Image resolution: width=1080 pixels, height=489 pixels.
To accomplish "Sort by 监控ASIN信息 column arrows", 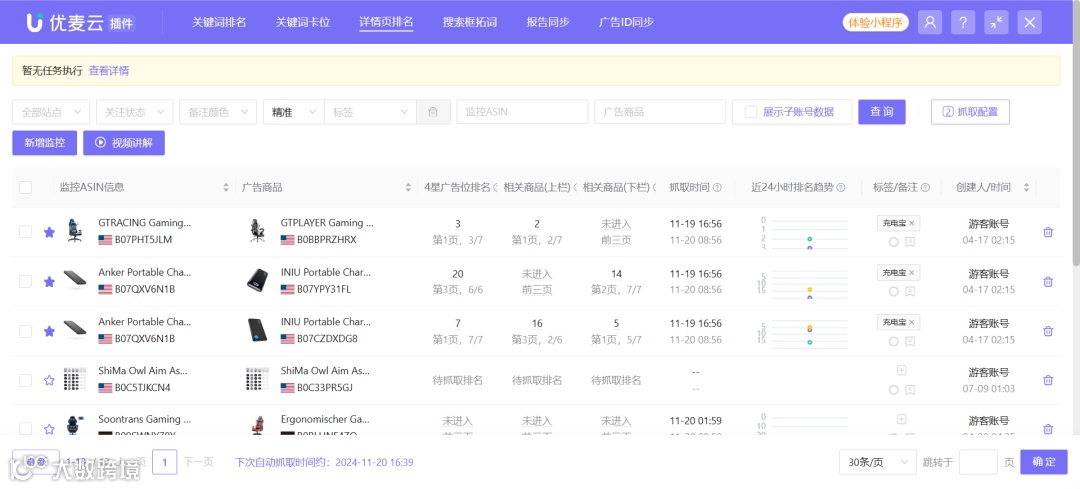I will [225, 187].
